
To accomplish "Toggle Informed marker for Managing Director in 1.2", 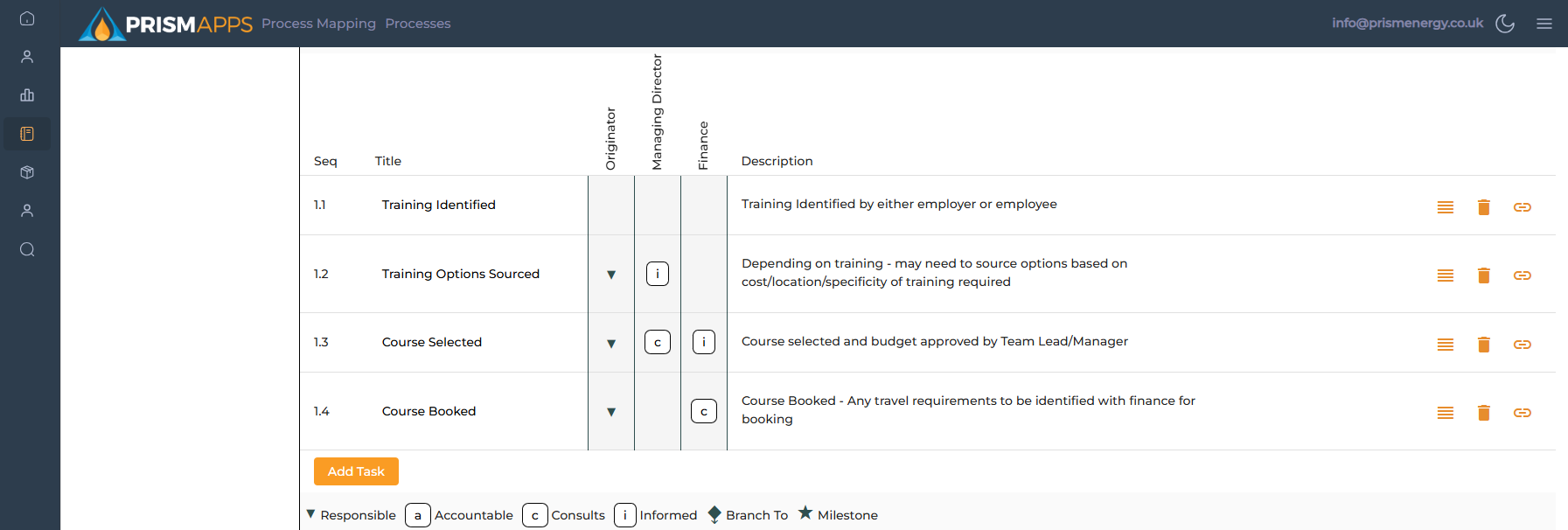I will [x=658, y=274].
